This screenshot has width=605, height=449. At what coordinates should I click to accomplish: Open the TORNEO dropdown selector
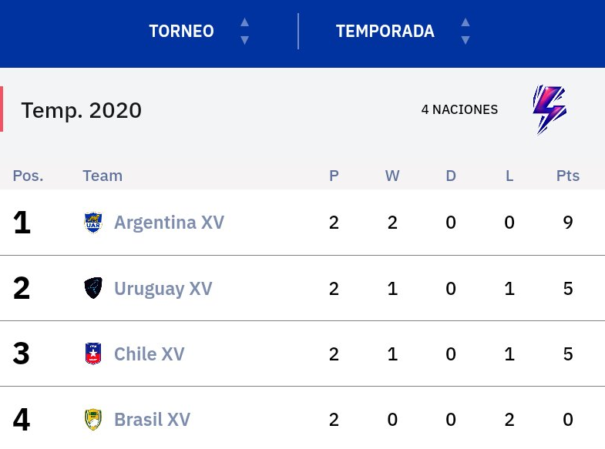pos(199,31)
